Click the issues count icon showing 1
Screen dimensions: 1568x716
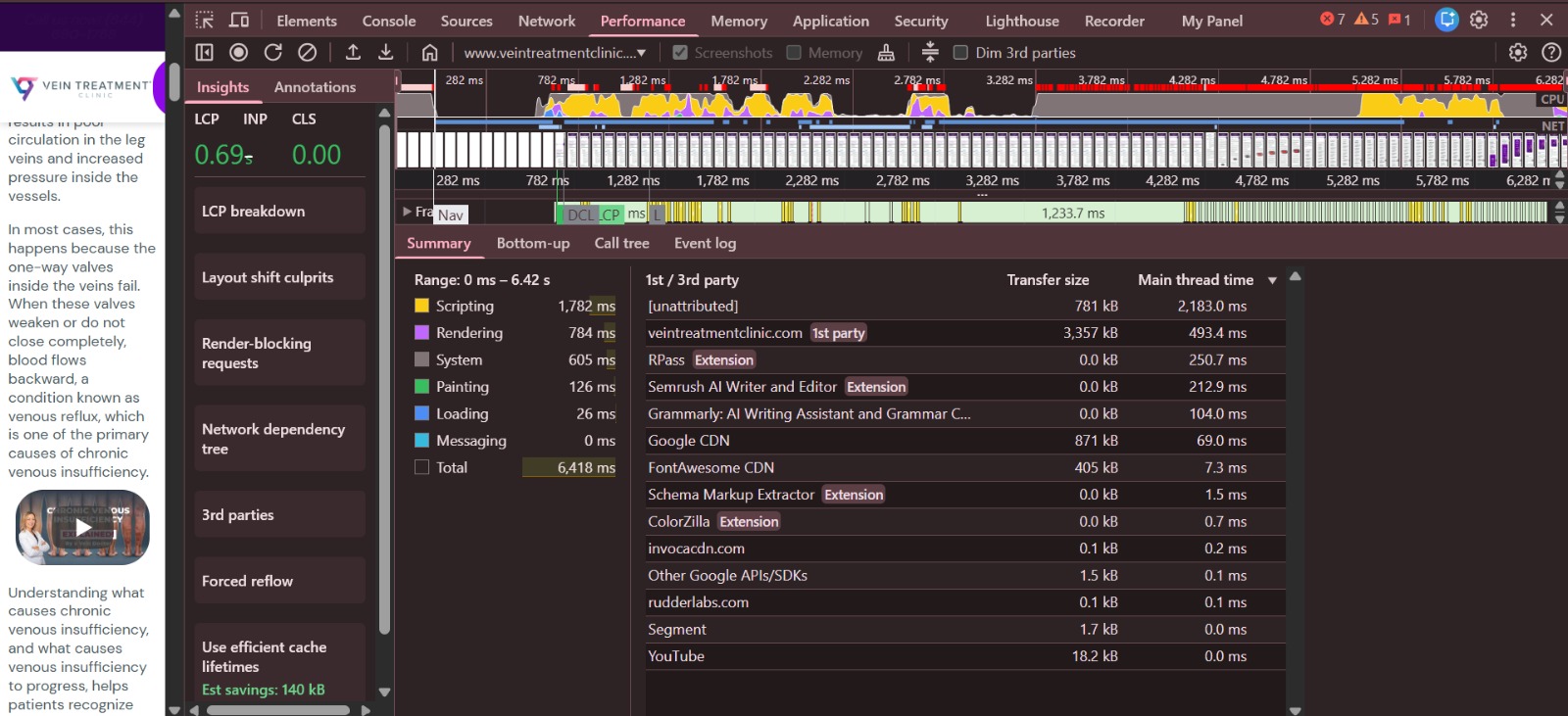tap(1399, 20)
